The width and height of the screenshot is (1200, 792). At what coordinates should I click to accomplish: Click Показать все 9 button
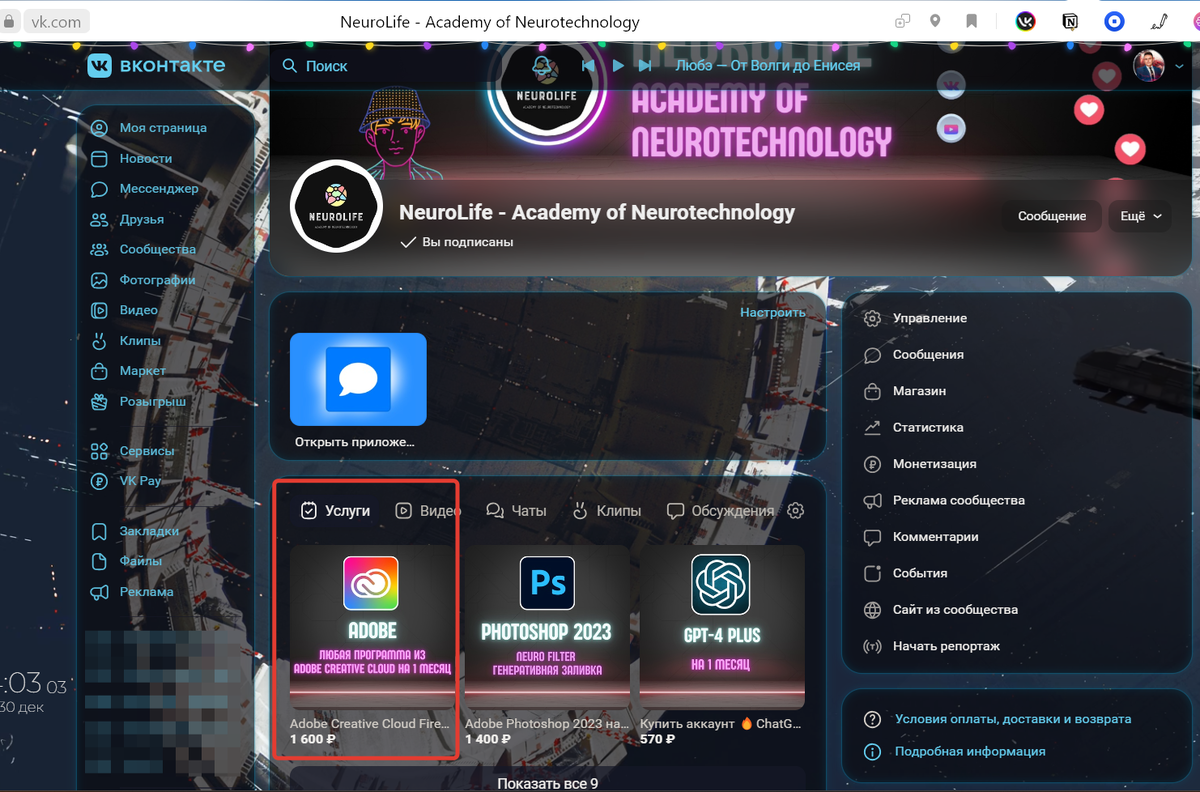[x=547, y=782]
